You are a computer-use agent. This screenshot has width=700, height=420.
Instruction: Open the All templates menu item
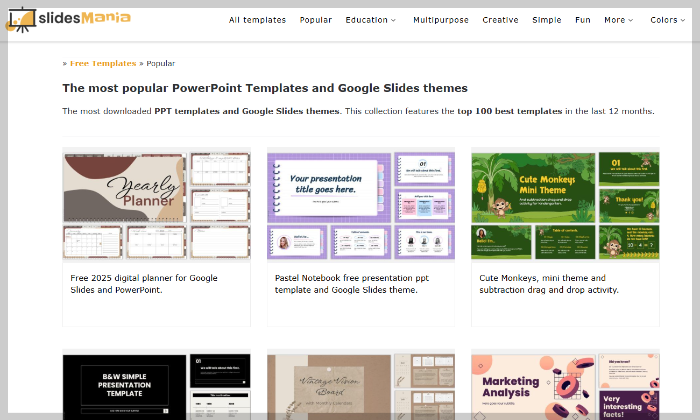click(257, 20)
